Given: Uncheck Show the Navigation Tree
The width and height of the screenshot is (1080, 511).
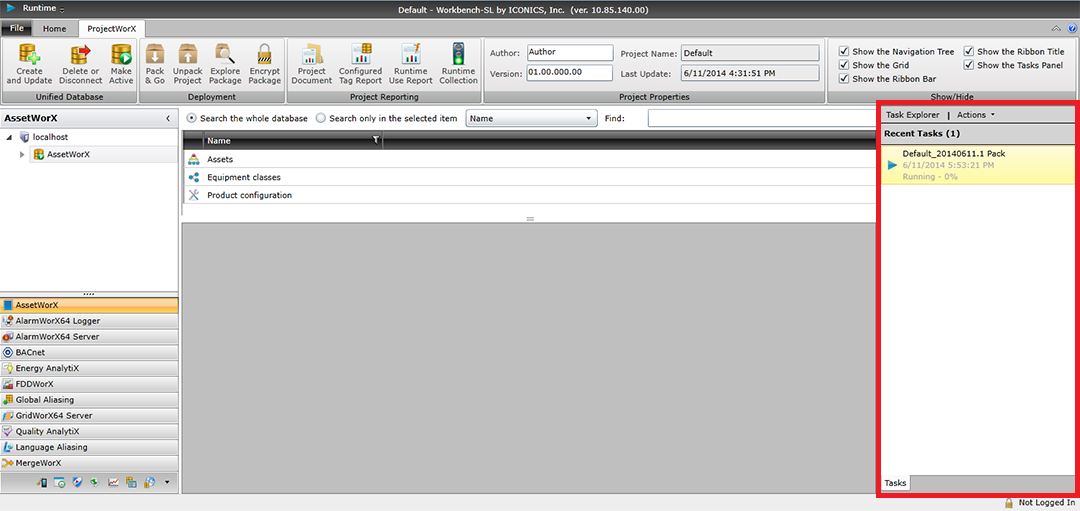Looking at the screenshot, I should (x=844, y=51).
